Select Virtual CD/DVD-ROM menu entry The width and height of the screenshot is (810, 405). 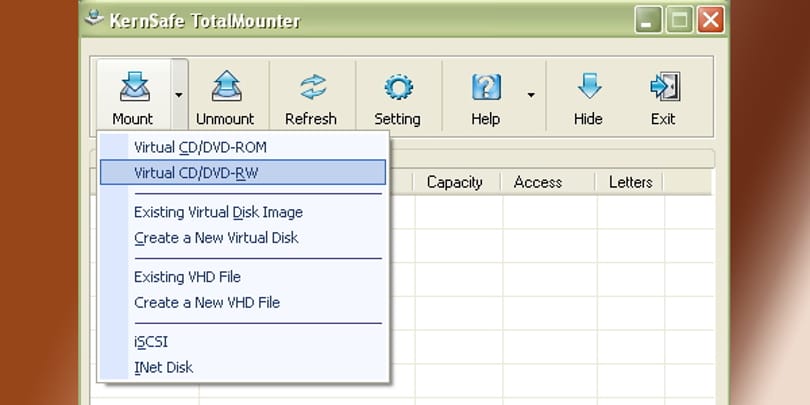click(243, 147)
